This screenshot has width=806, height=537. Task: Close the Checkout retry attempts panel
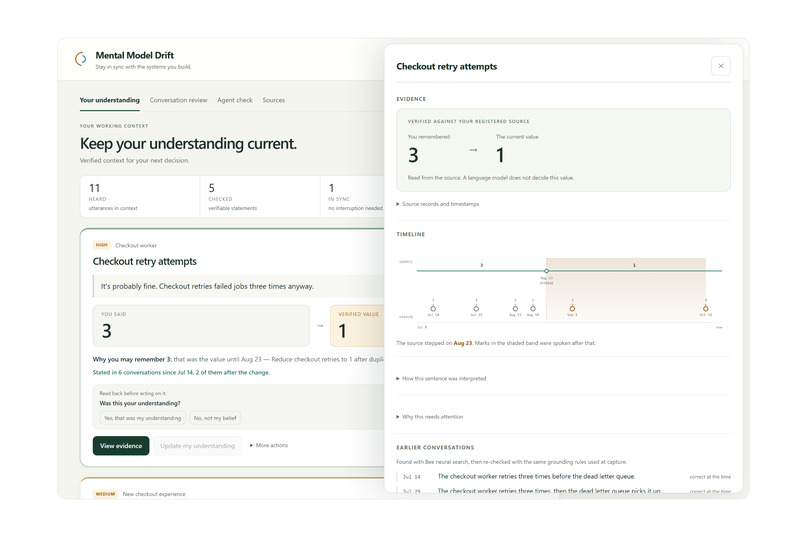(x=721, y=66)
